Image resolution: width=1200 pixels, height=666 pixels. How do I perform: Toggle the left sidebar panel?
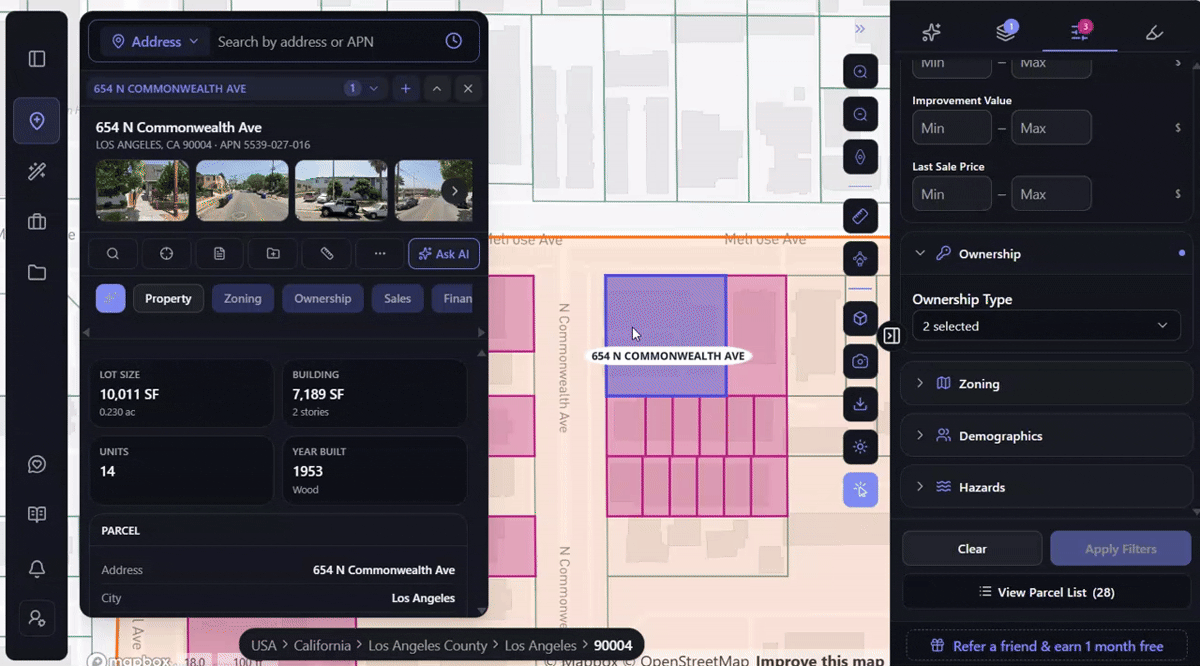[37, 59]
